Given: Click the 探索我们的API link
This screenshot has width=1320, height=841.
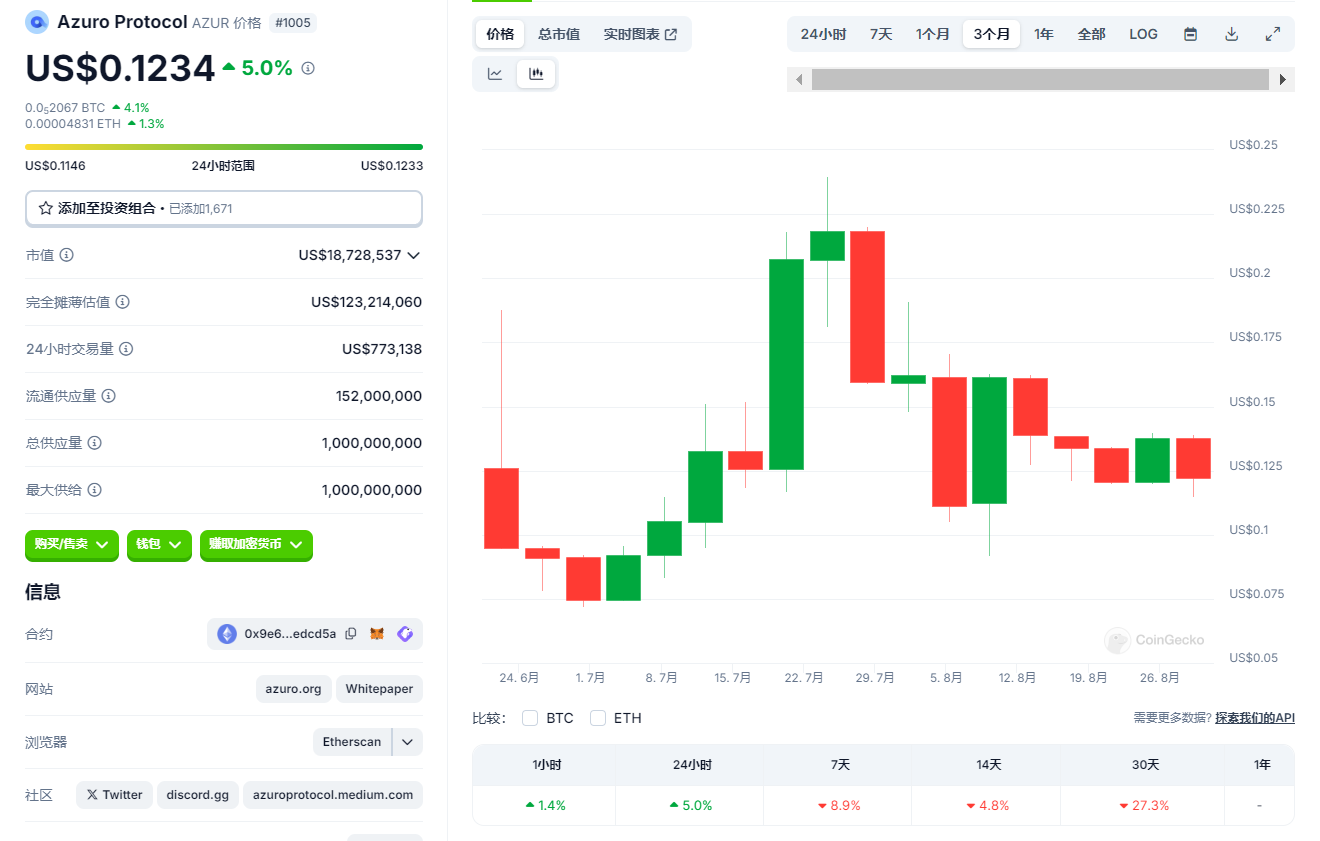Looking at the screenshot, I should (x=1255, y=718).
